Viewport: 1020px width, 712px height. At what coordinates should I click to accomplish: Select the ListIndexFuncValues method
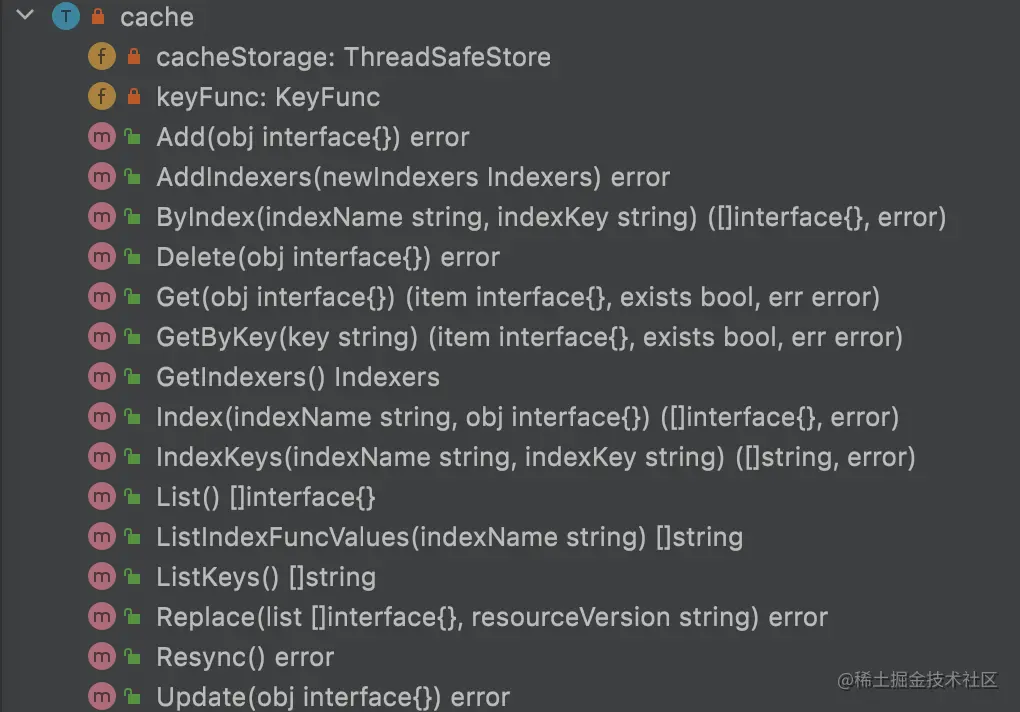[449, 537]
